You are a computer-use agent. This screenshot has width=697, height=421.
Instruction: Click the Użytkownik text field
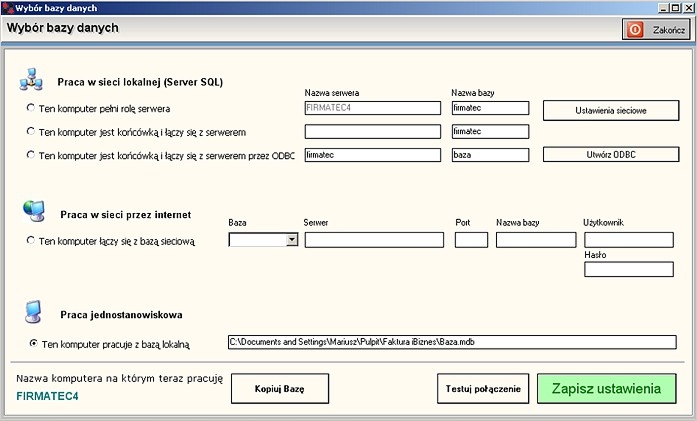628,240
